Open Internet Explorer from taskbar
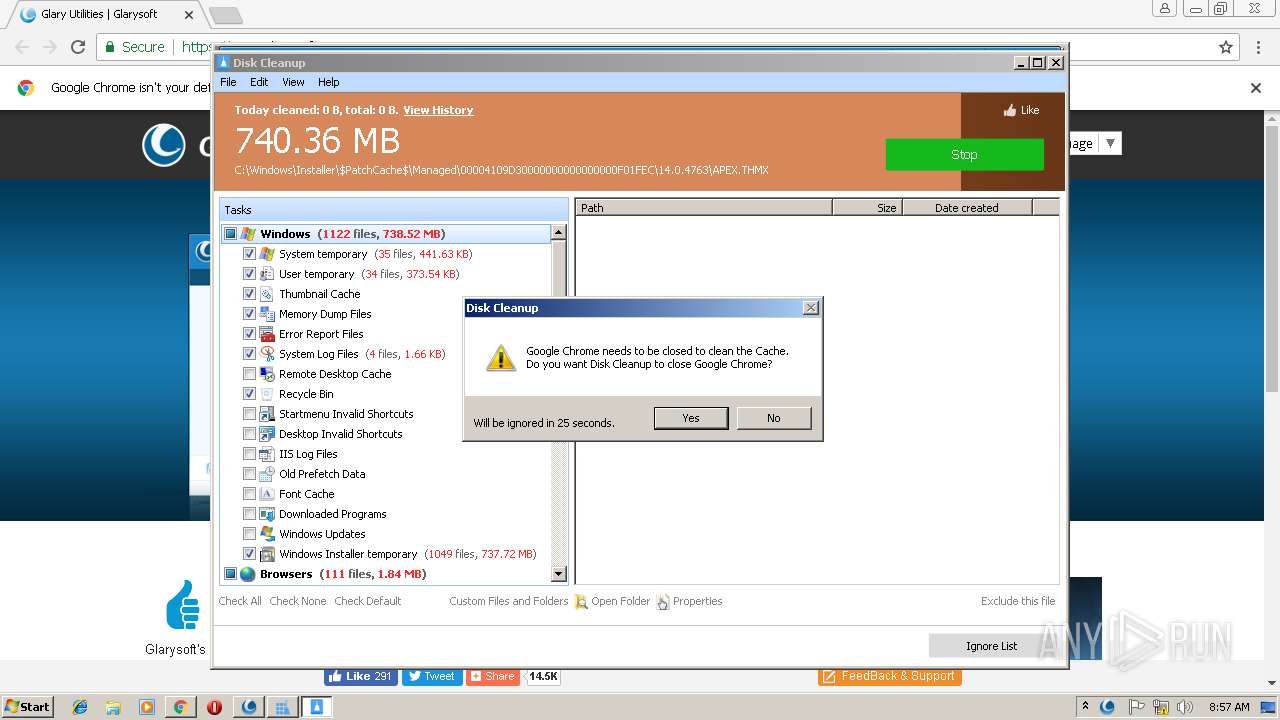Screen dimensions: 1280x720 click(80, 707)
